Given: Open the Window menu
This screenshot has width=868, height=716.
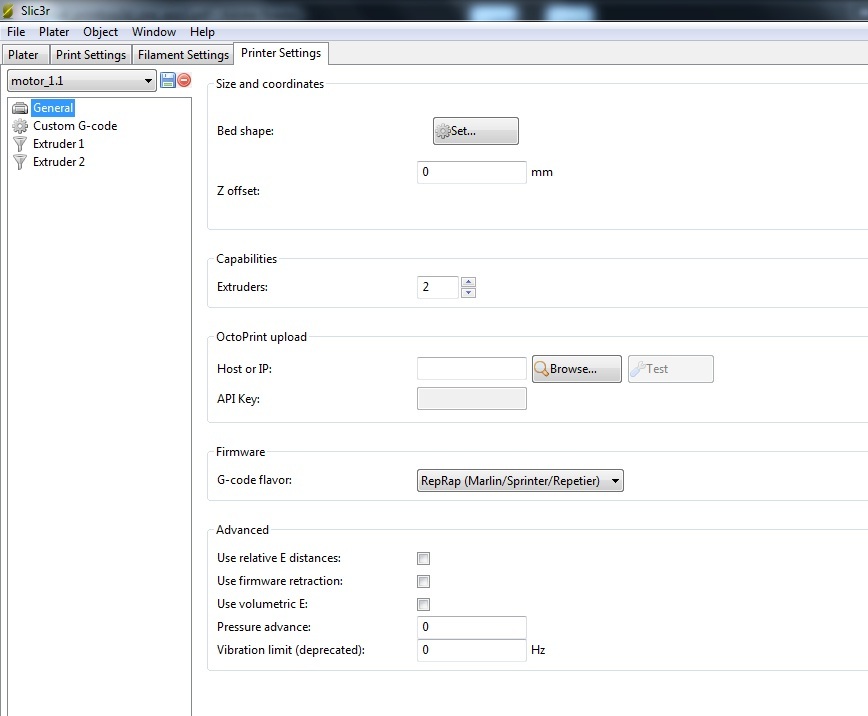Looking at the screenshot, I should [x=154, y=32].
